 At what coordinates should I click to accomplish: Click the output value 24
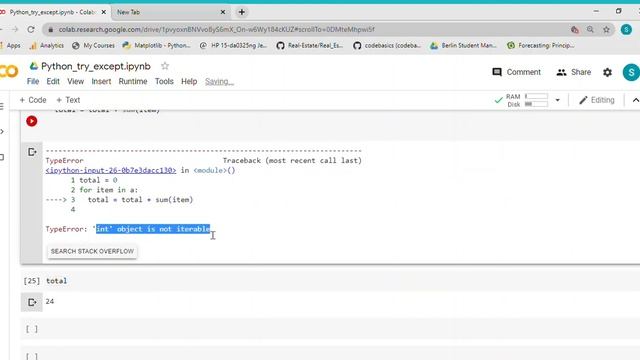coord(50,301)
